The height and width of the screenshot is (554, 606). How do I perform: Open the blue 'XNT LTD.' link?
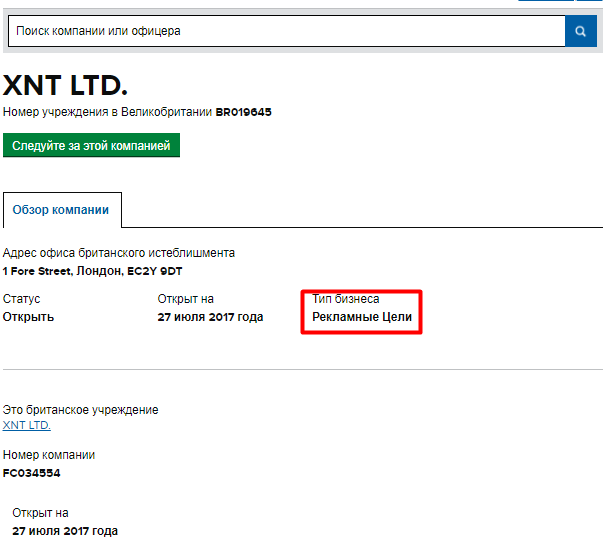tap(27, 425)
